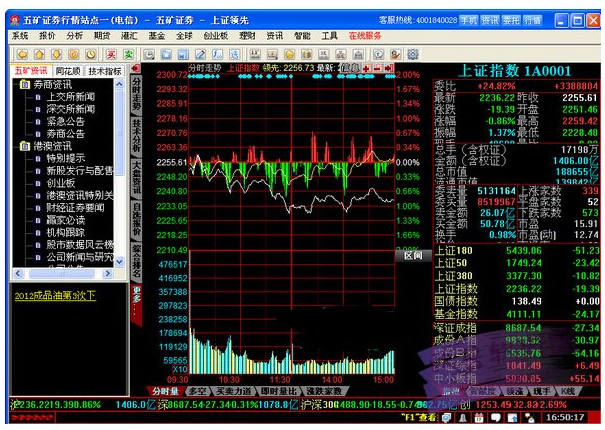Click the 手机 title bar button

click(468, 20)
